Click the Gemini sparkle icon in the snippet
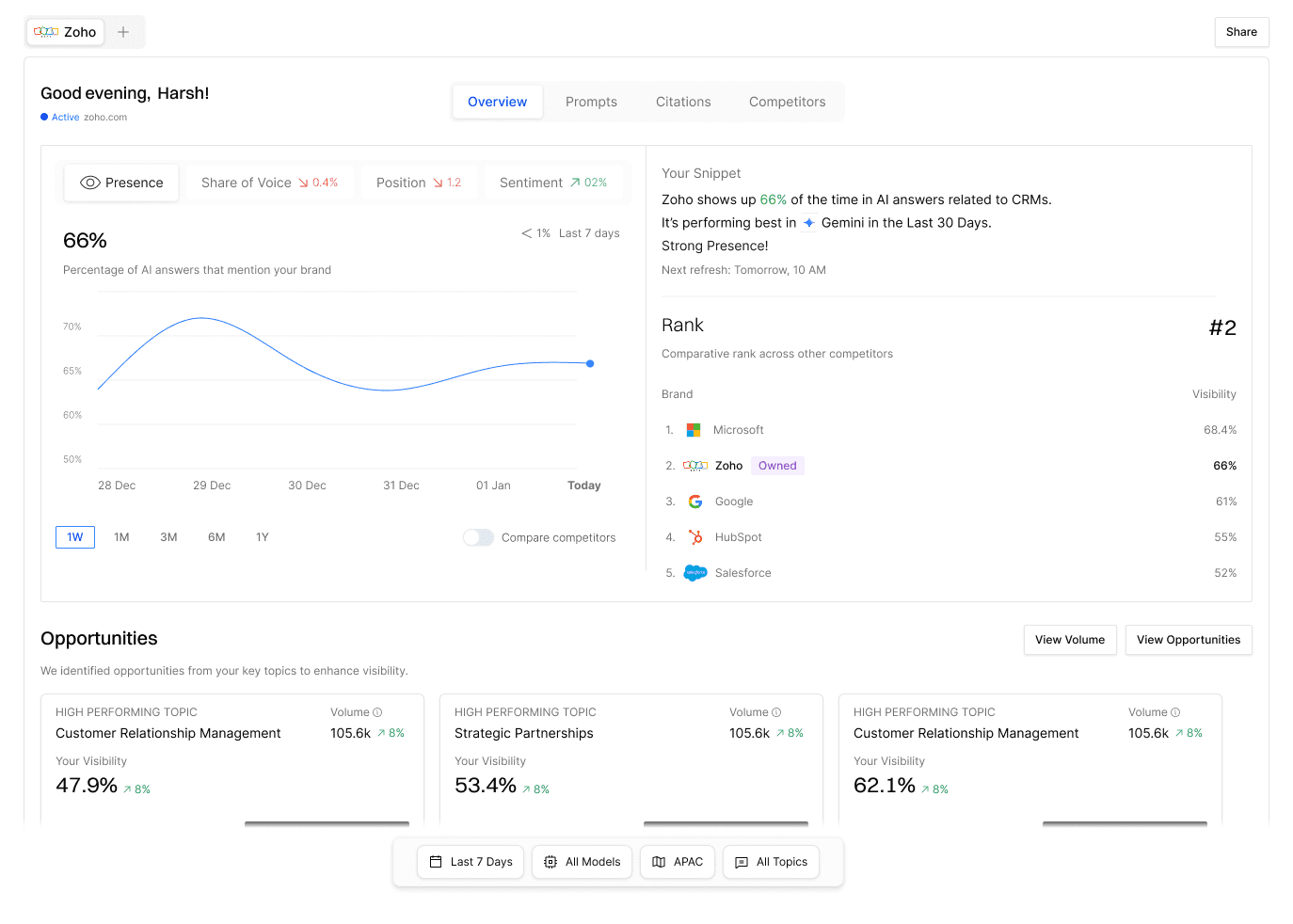Viewport: 1293px width, 924px height. [808, 223]
